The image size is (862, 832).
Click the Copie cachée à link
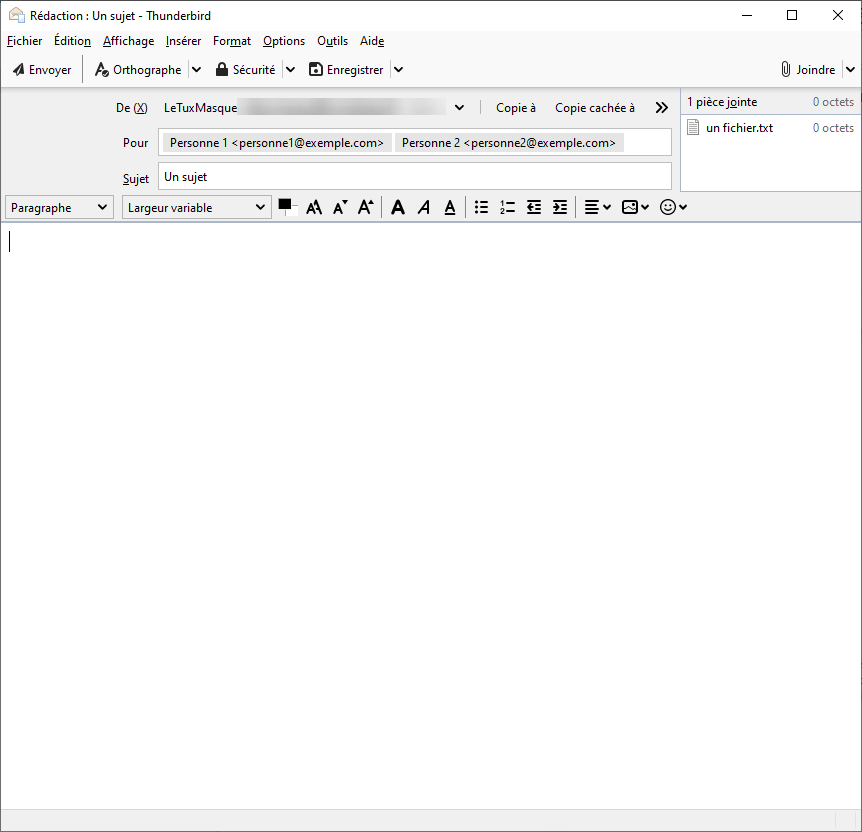(x=594, y=108)
